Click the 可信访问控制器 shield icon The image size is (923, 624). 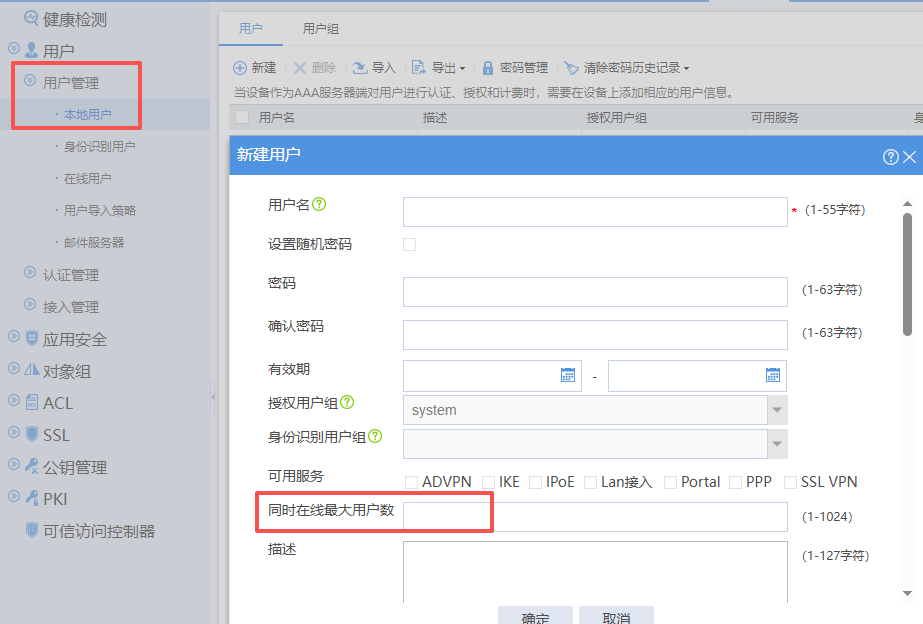pos(32,530)
